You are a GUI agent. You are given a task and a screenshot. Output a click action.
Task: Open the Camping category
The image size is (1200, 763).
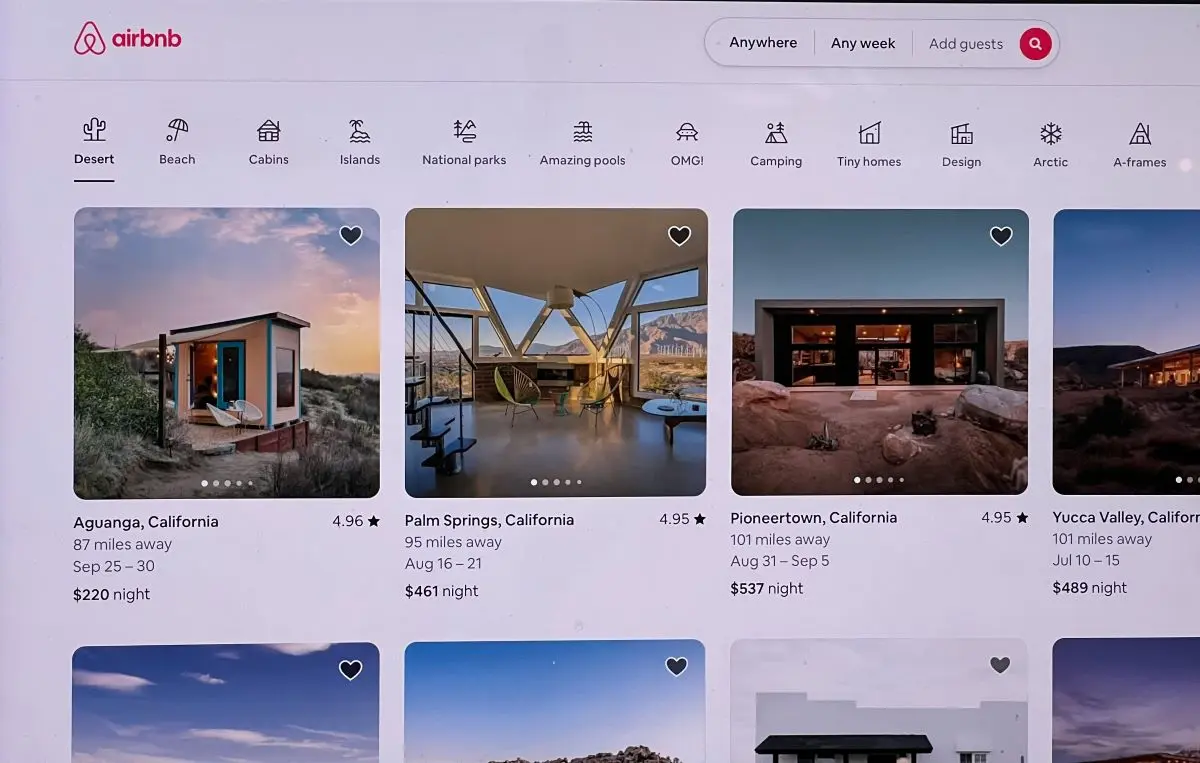coord(775,140)
